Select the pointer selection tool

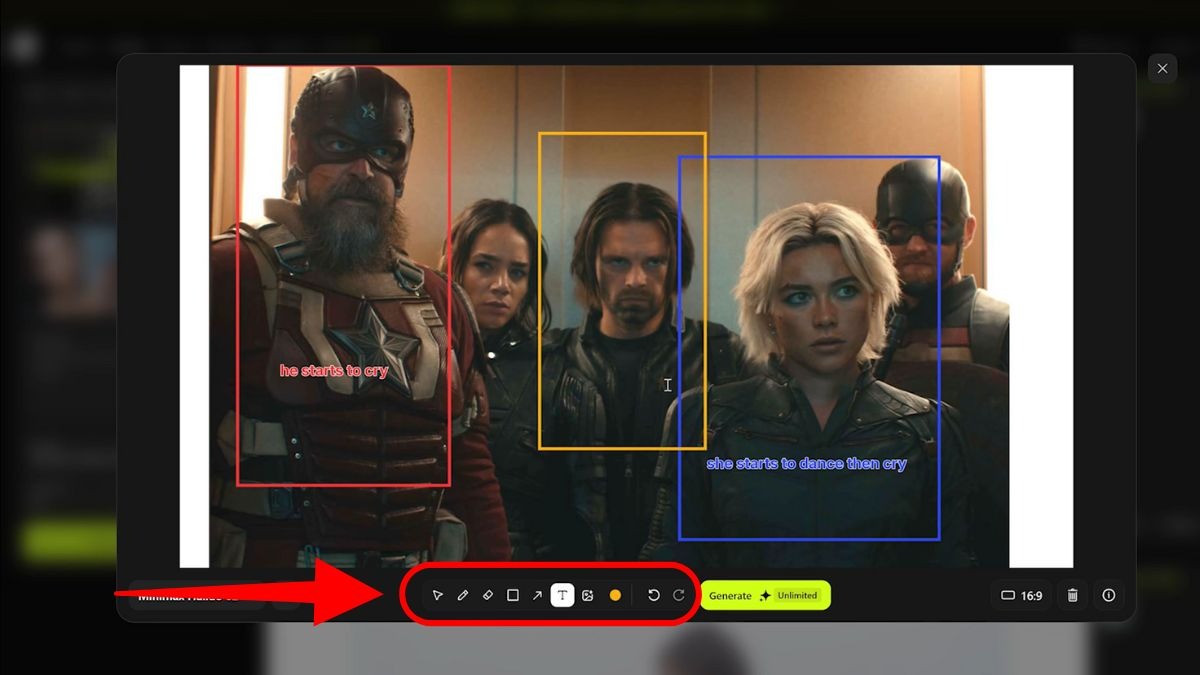[x=438, y=595]
